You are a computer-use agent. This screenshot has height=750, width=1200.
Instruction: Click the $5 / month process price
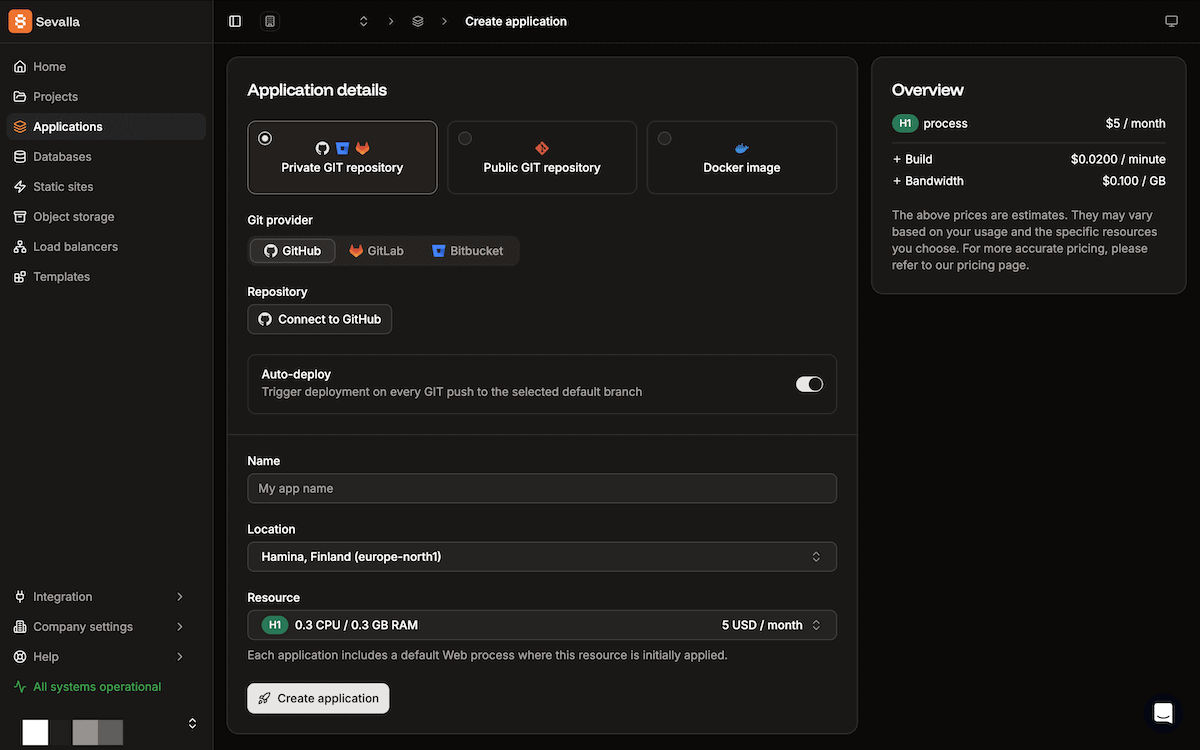[x=1135, y=123]
